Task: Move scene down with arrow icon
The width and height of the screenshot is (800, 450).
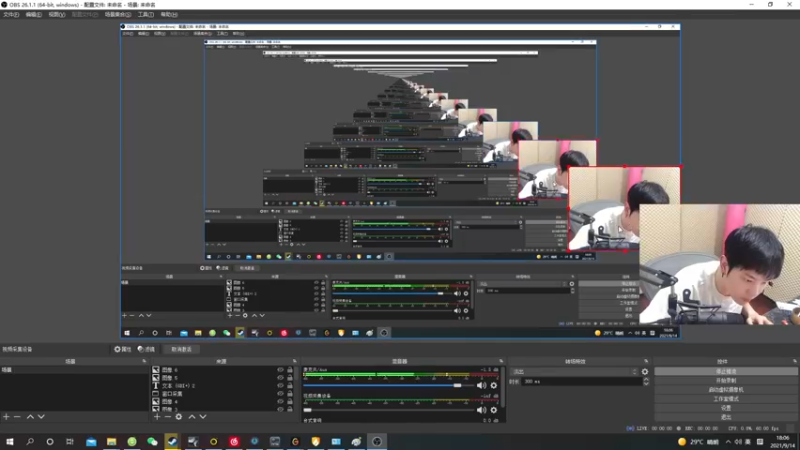Action: 41,417
